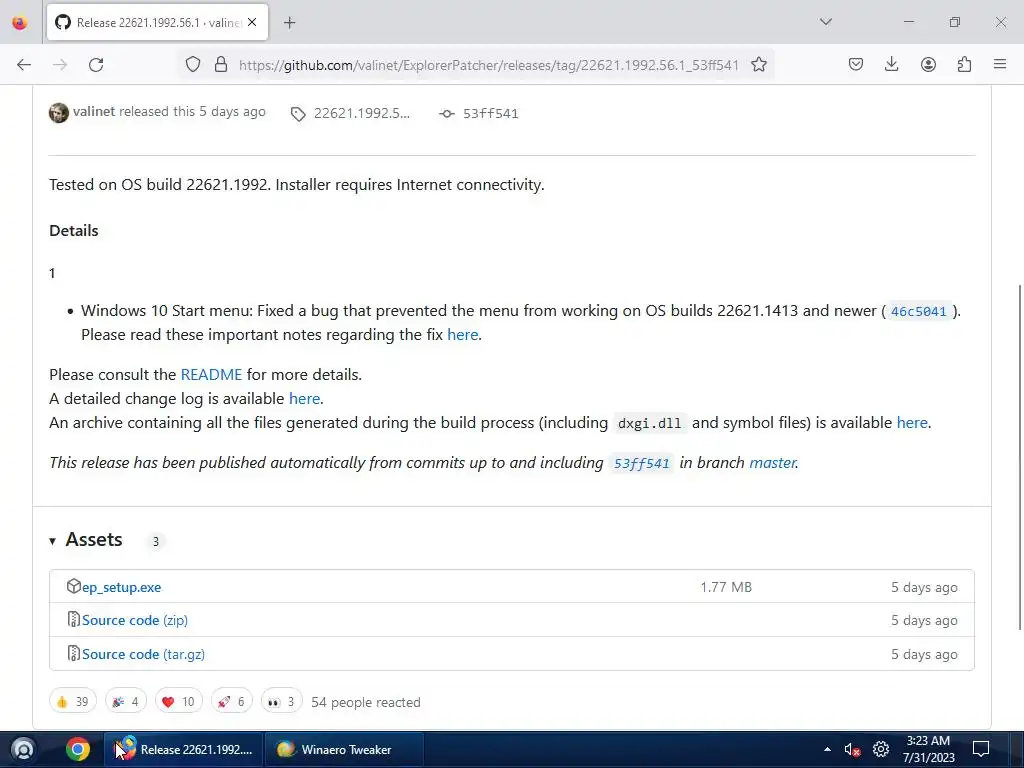
Task: Open valinet's avatar picture
Action: [x=59, y=113]
